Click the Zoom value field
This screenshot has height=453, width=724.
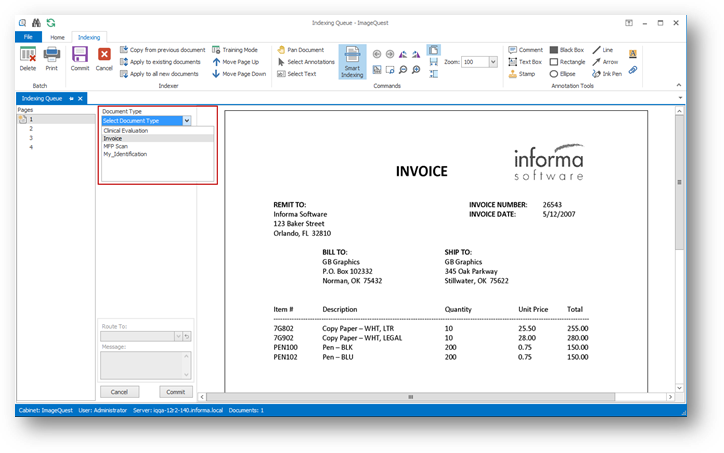click(x=475, y=62)
